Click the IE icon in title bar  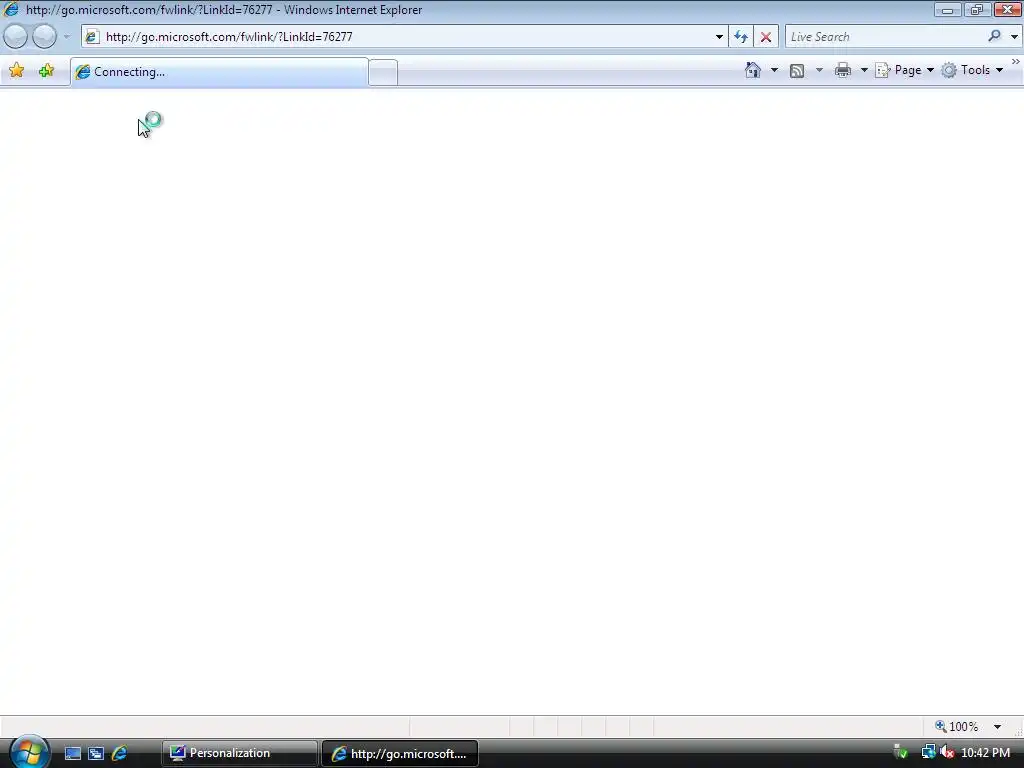pyautogui.click(x=11, y=9)
